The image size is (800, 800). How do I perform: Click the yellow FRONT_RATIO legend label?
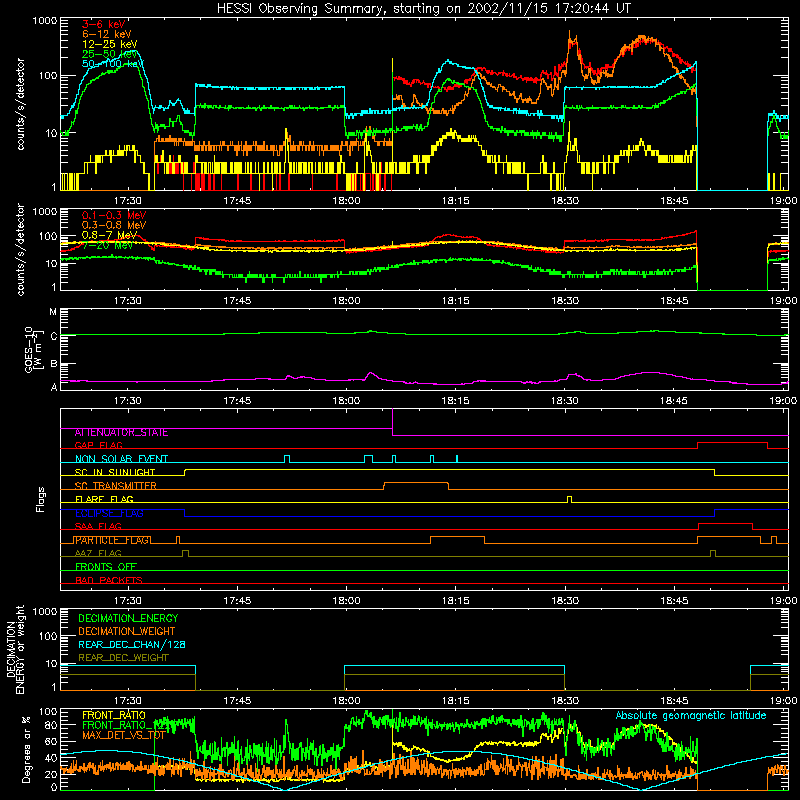tap(113, 715)
